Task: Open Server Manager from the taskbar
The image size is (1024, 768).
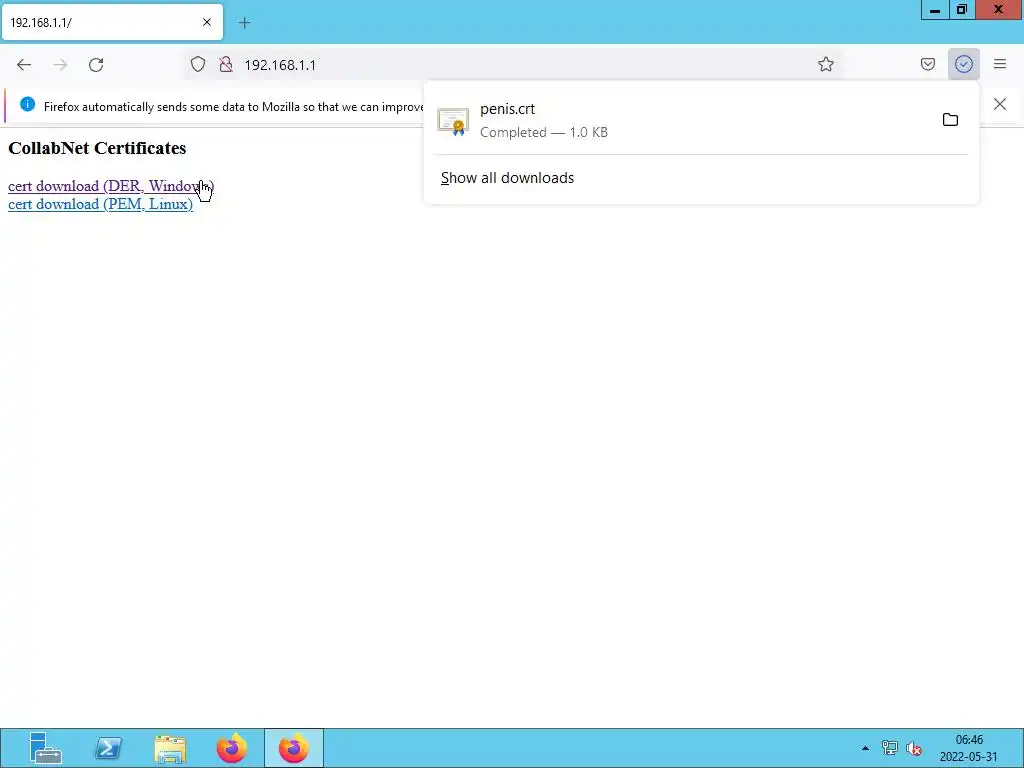Action: click(45, 748)
